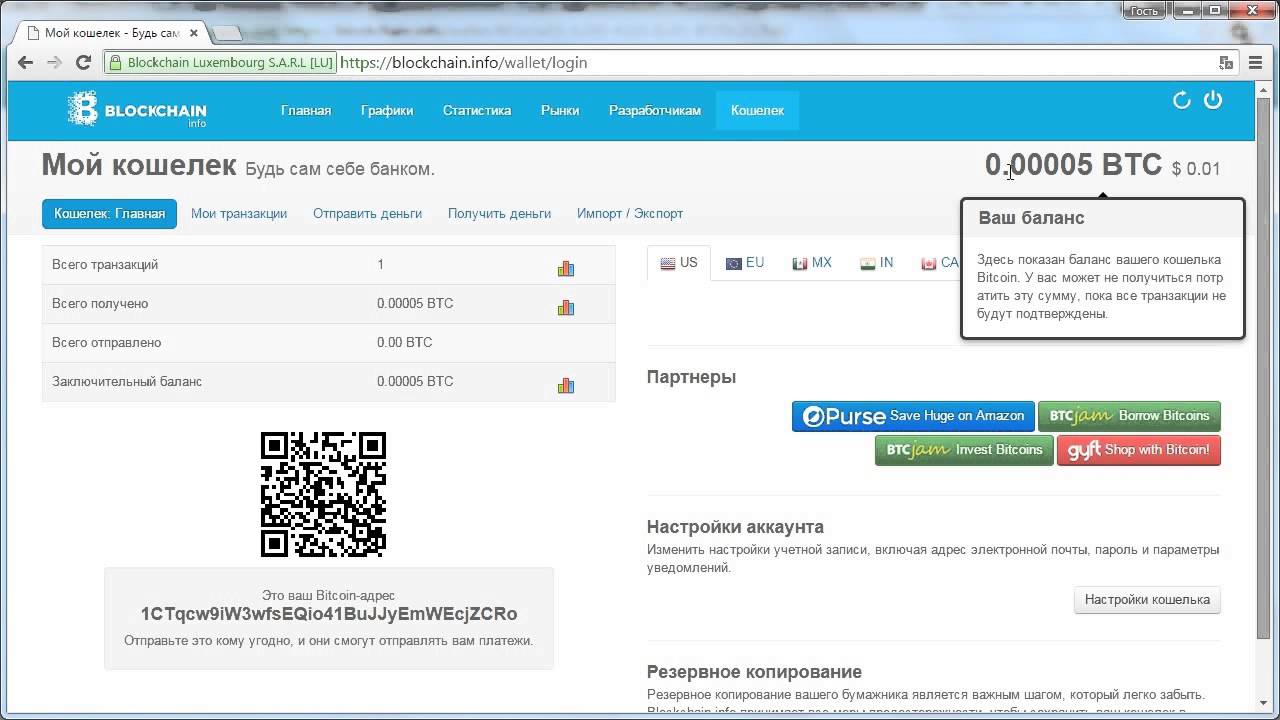Click the Мой кошелек browser tab
This screenshot has width=1280, height=720.
110,33
